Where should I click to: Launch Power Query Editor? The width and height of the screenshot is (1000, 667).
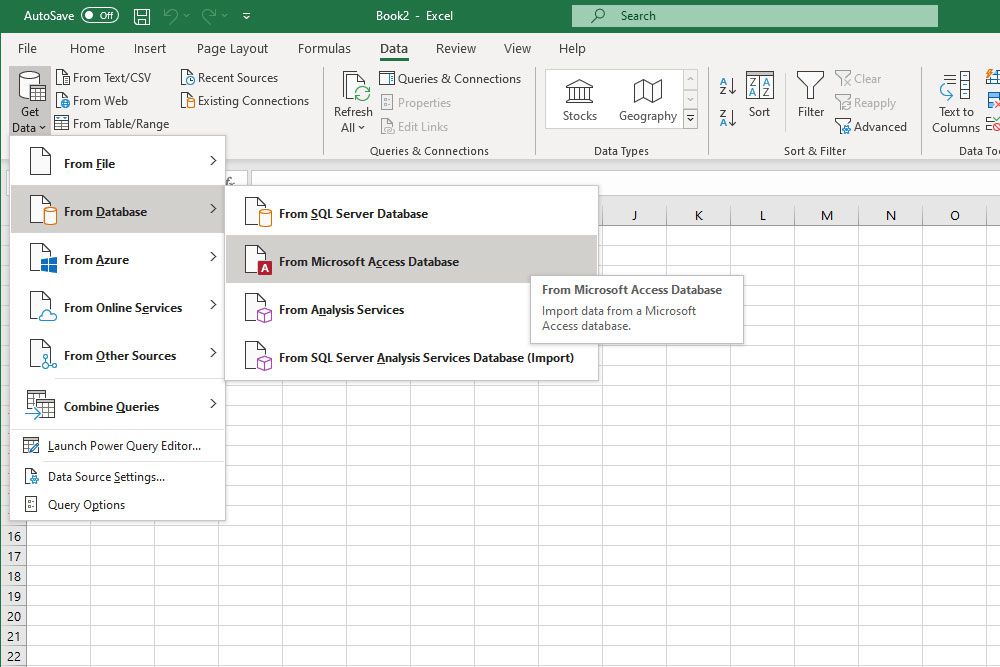pos(118,446)
